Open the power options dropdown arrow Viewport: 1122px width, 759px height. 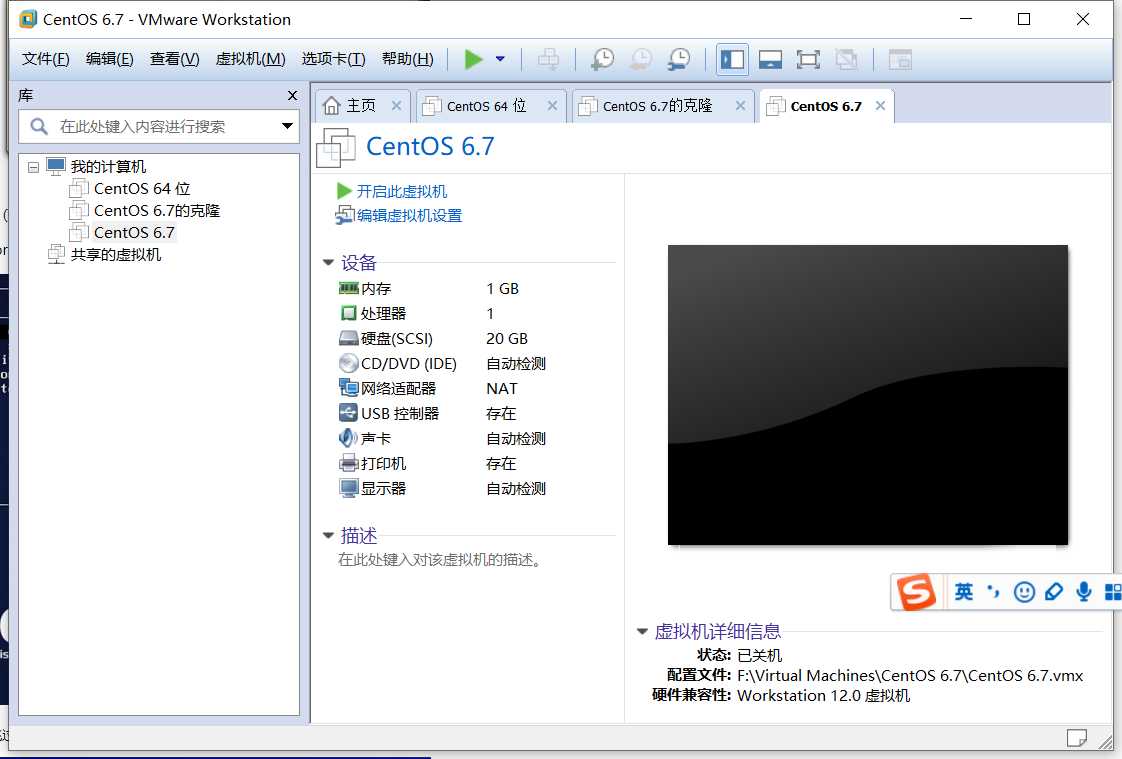[500, 59]
